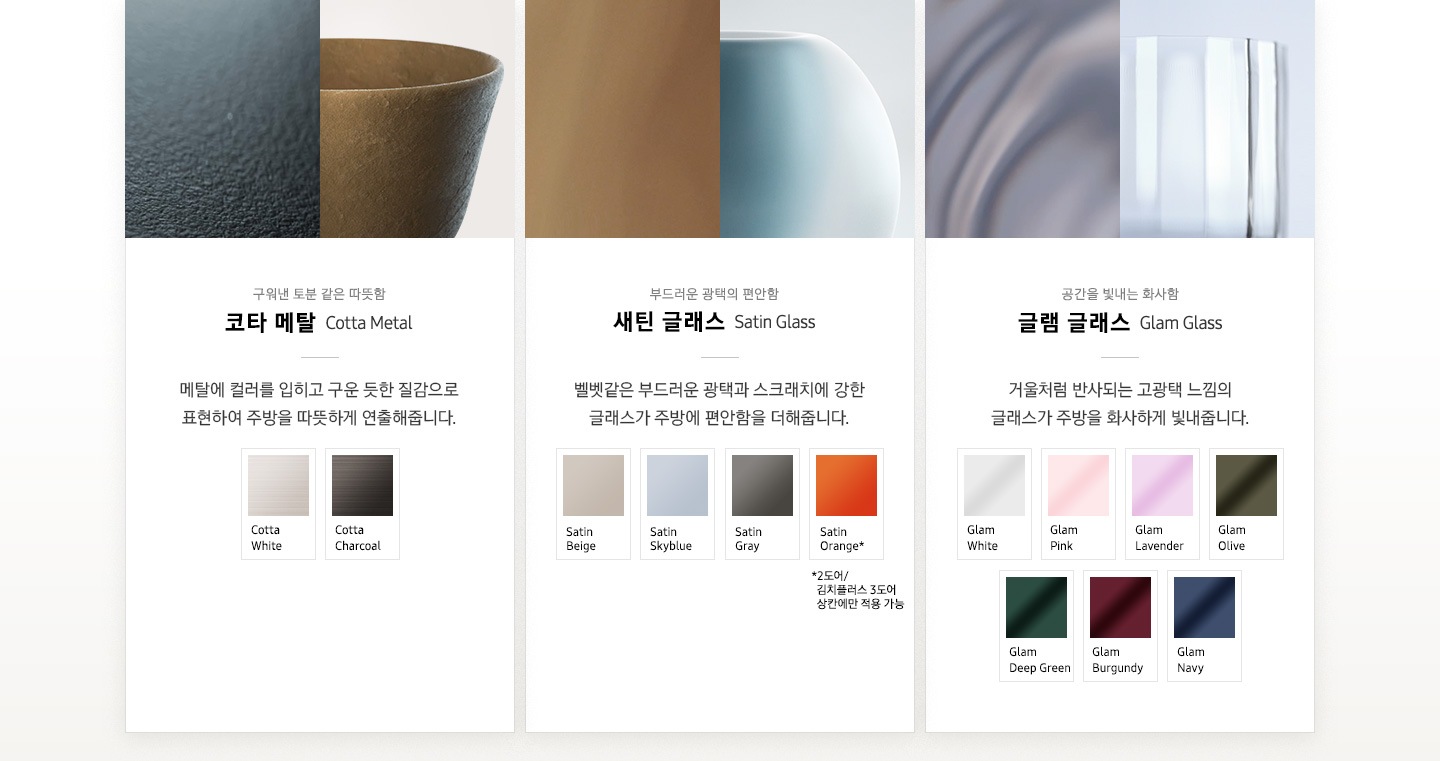Image resolution: width=1440 pixels, height=761 pixels.
Task: Choose the Cotta Charcoal swatch
Action: (362, 504)
